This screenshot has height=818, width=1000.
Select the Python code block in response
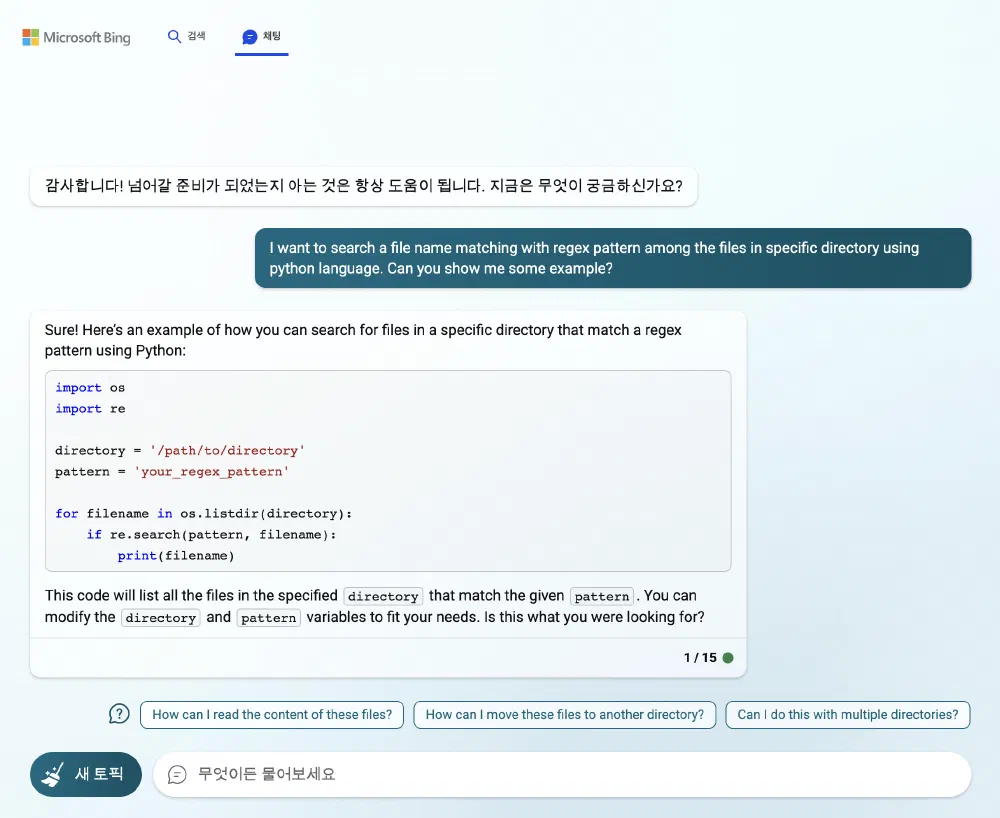click(x=388, y=470)
